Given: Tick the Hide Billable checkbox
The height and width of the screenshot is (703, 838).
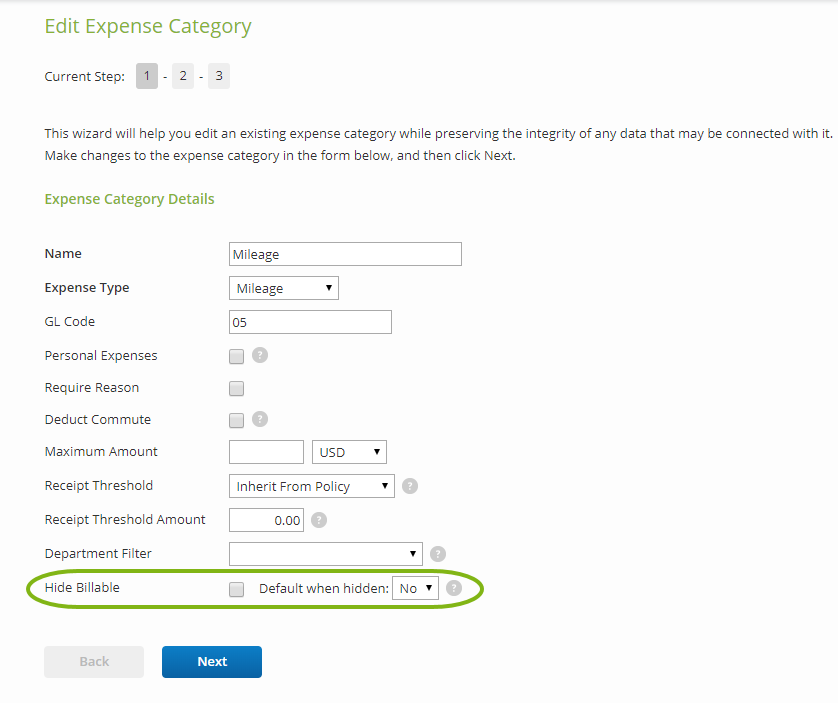Looking at the screenshot, I should click(x=237, y=589).
